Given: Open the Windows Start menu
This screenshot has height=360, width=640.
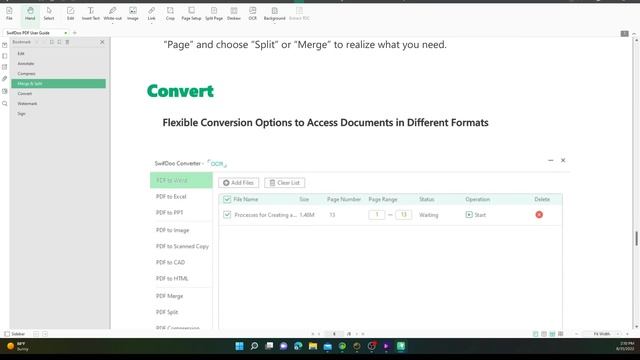Looking at the screenshot, I should [240, 346].
